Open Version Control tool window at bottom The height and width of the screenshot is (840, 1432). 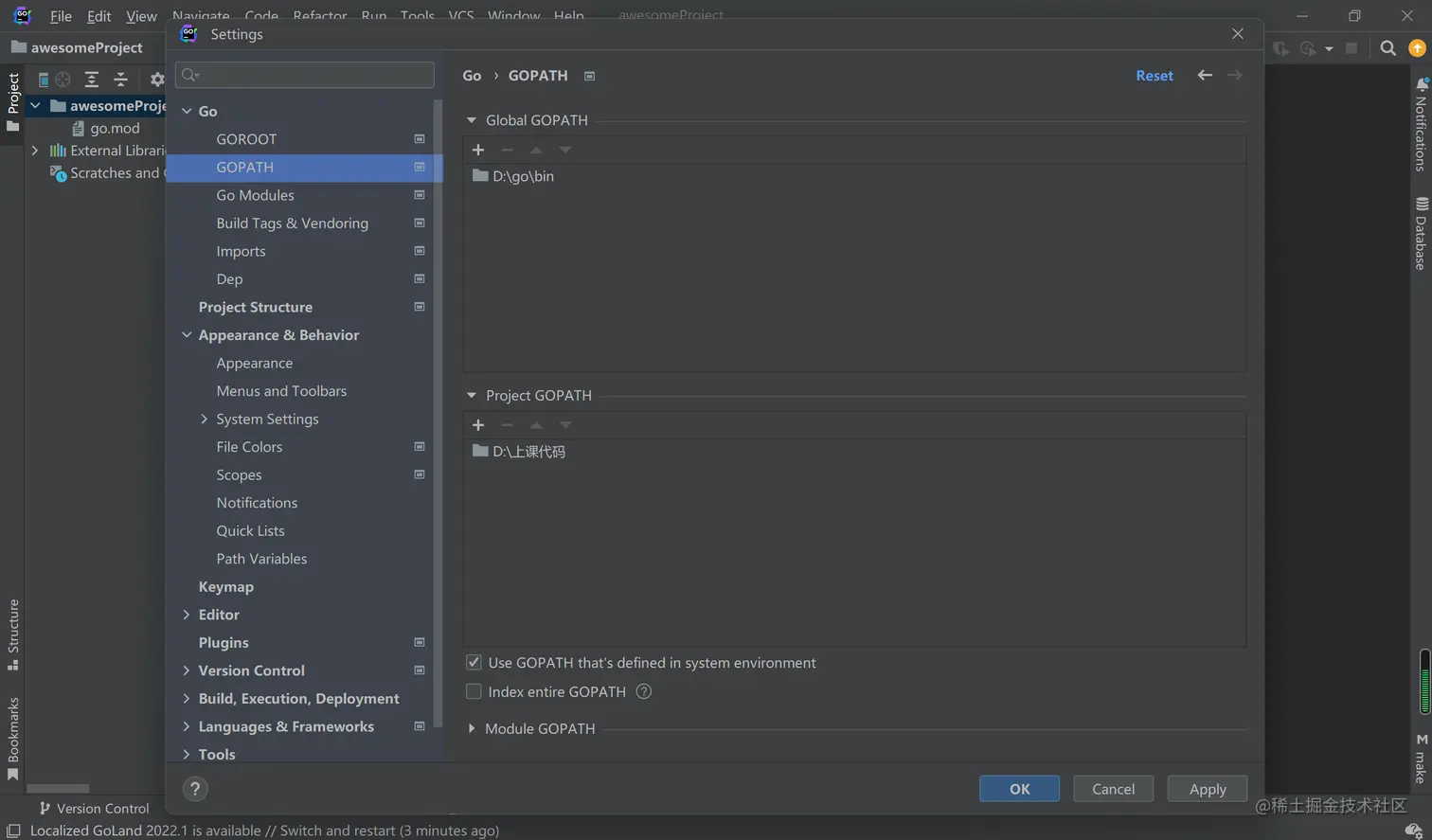(93, 808)
